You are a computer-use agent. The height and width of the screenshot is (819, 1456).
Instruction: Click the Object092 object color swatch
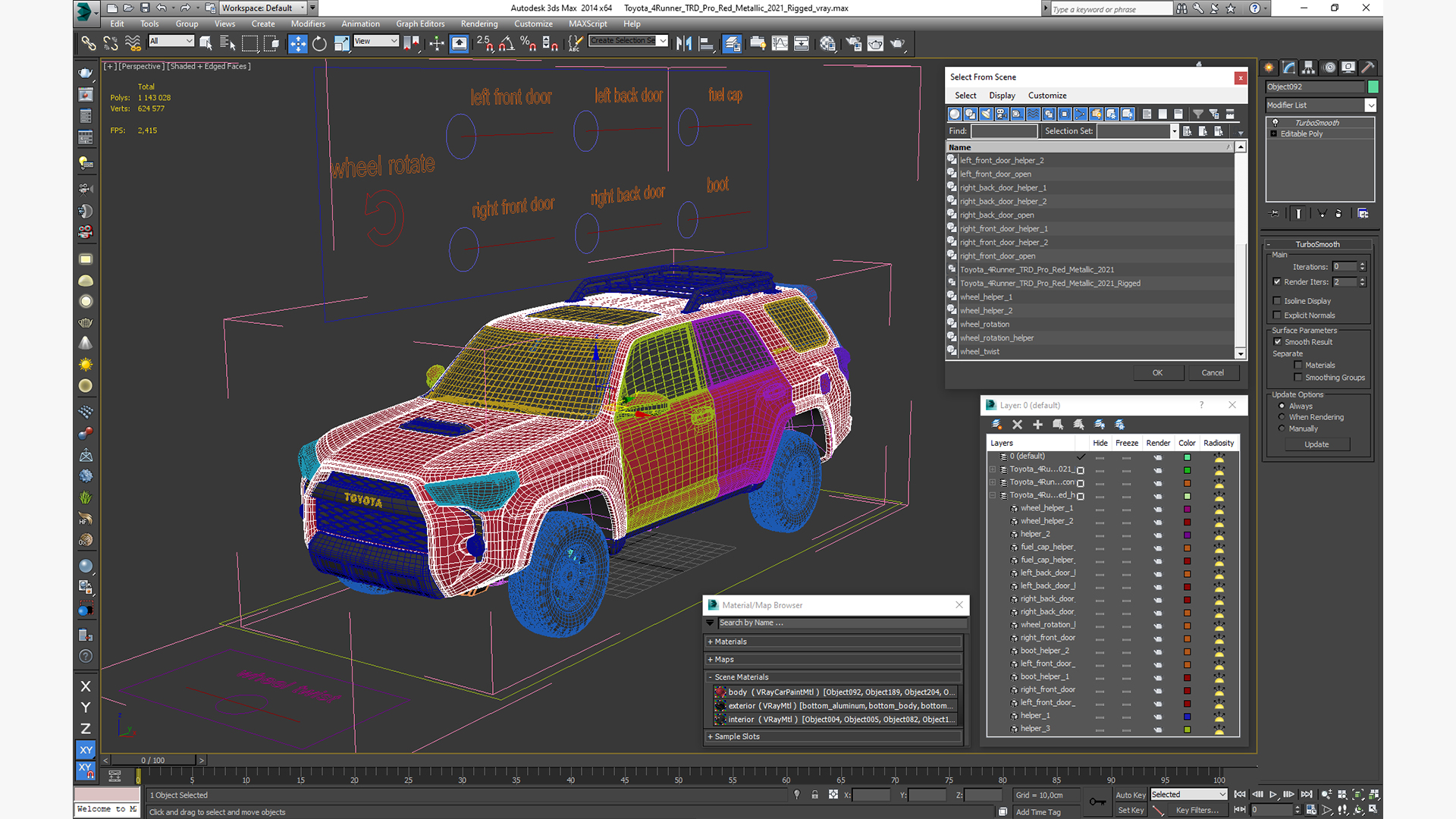pos(1373,87)
